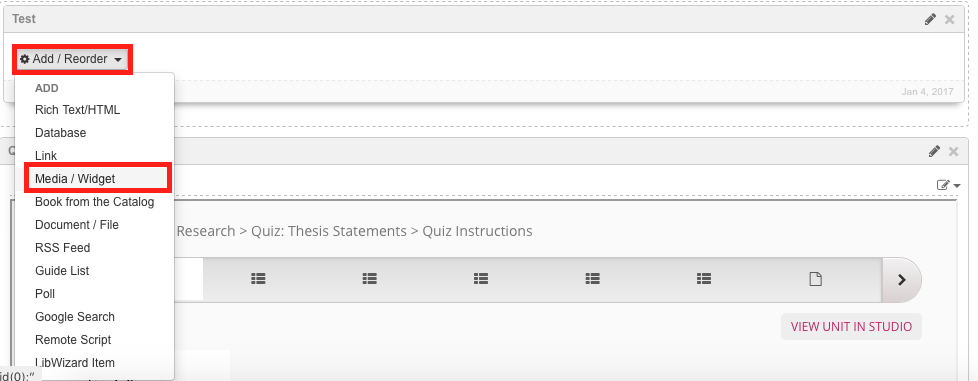Choose Poll in the Add menu
Screen dimensions: 978x381
point(45,294)
